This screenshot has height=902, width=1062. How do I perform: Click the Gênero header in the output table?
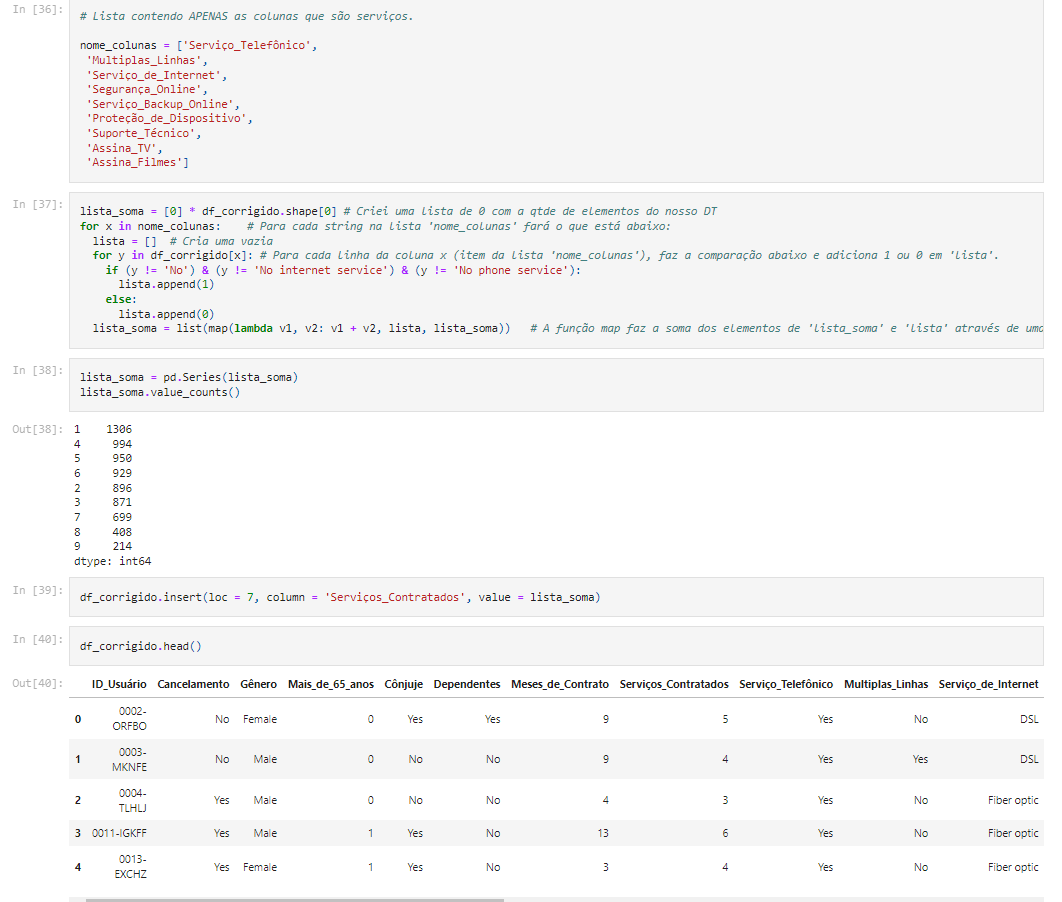(x=258, y=684)
